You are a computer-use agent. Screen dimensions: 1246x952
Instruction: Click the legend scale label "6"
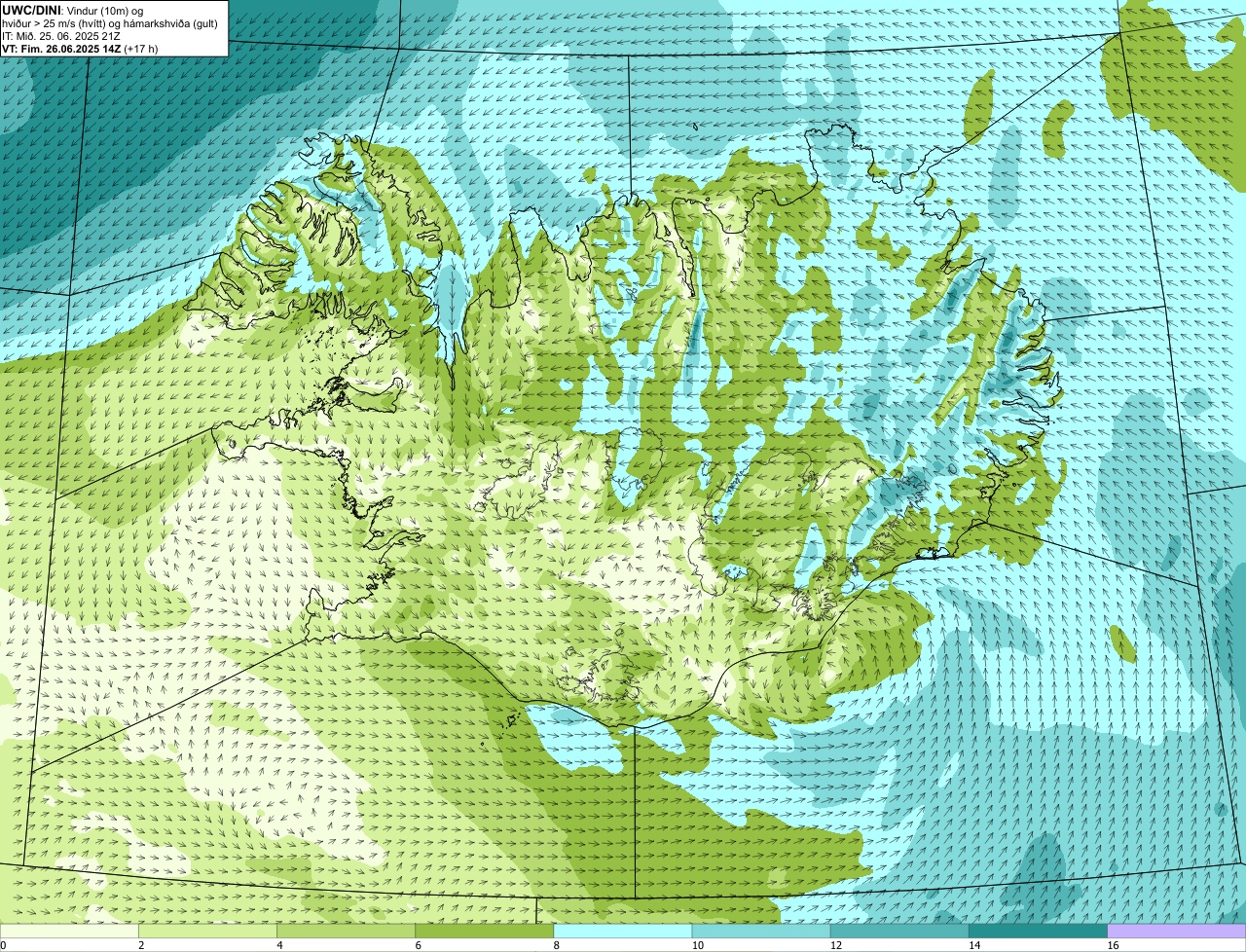pos(418,945)
